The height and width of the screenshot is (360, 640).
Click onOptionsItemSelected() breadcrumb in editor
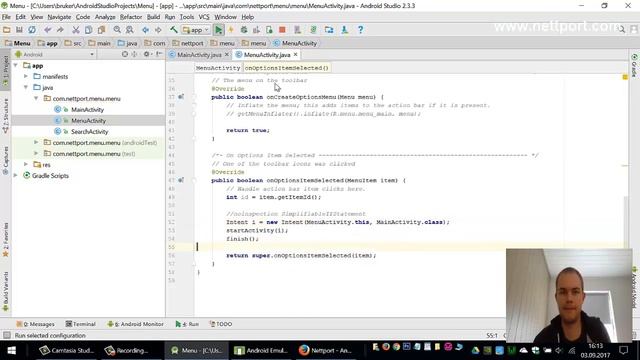click(287, 68)
